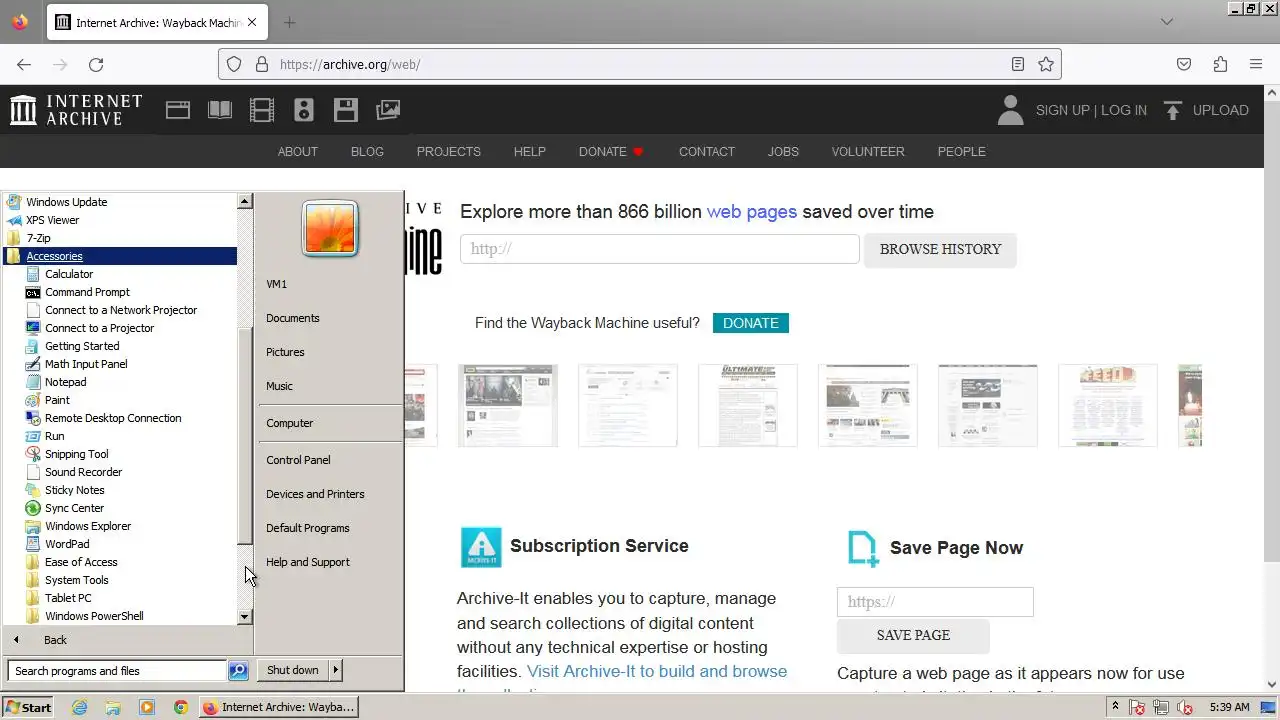Open Default Programs
The image size is (1280, 720).
tap(308, 528)
